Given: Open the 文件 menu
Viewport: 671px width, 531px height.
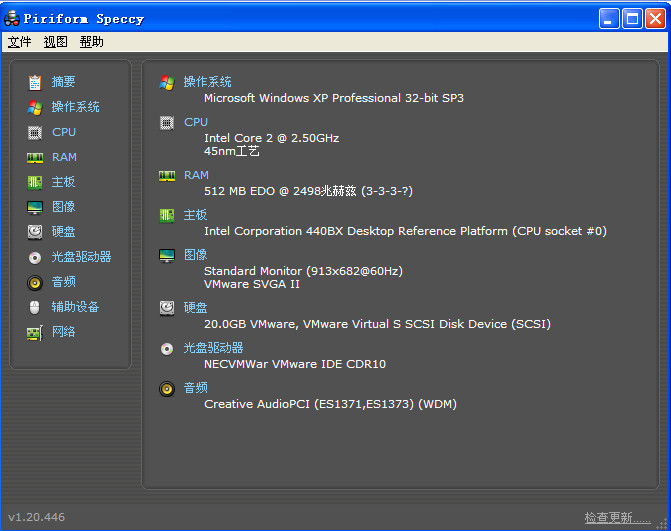Looking at the screenshot, I should [20, 42].
